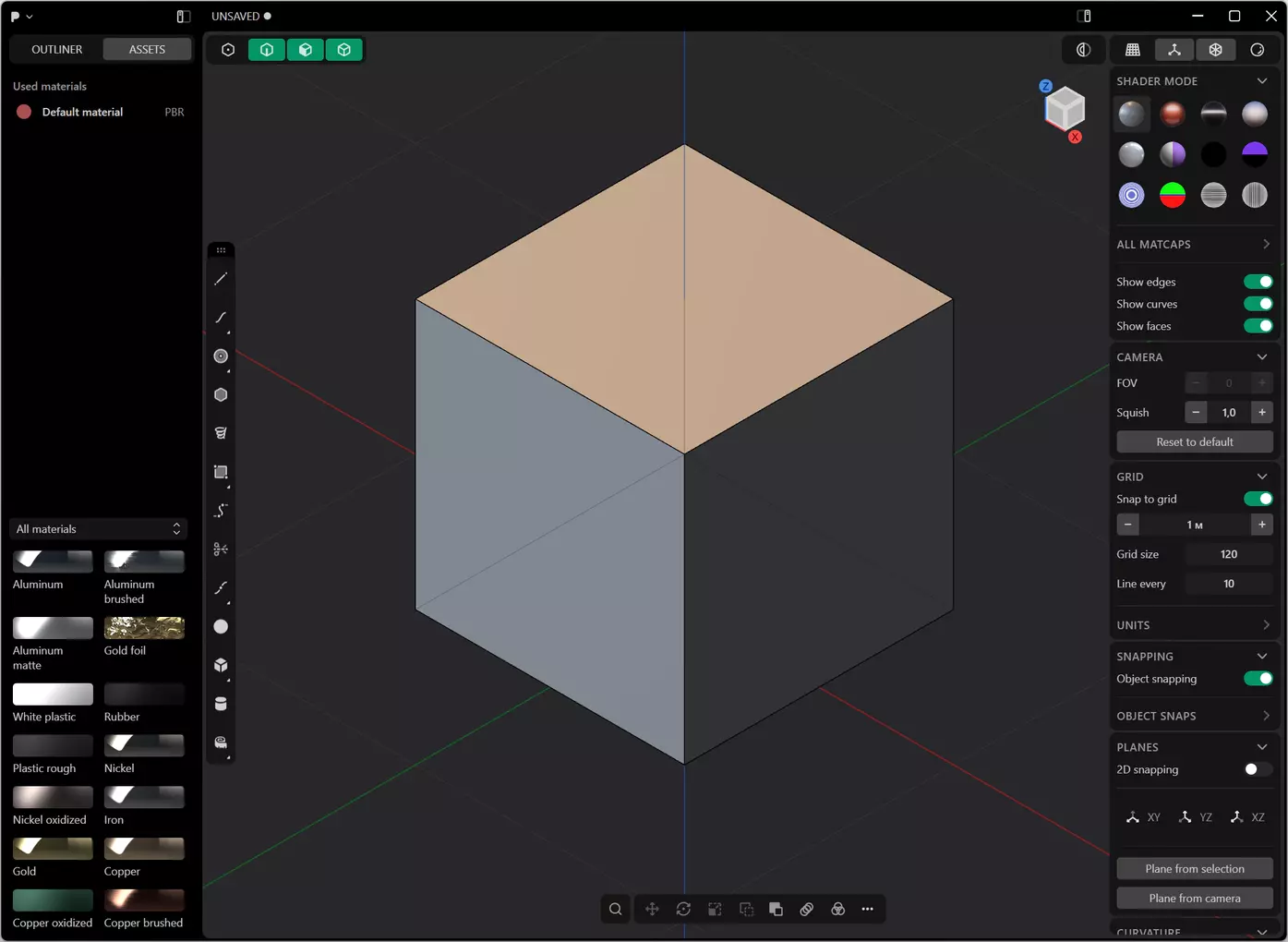Select the Gold foil material thumbnail
The height and width of the screenshot is (942, 1288).
click(x=144, y=628)
